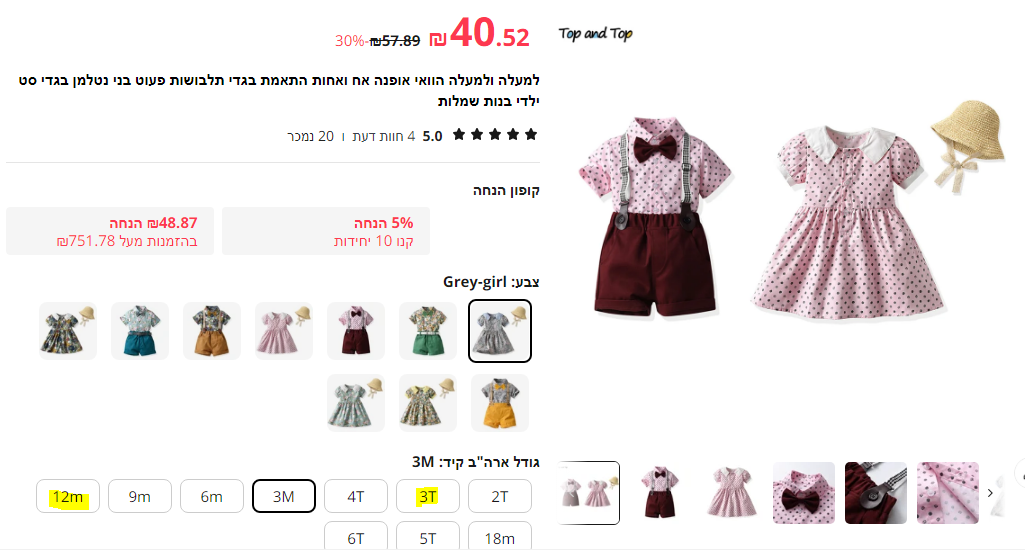Open the 4 reviews link
This screenshot has height=550, width=1025.
click(383, 136)
